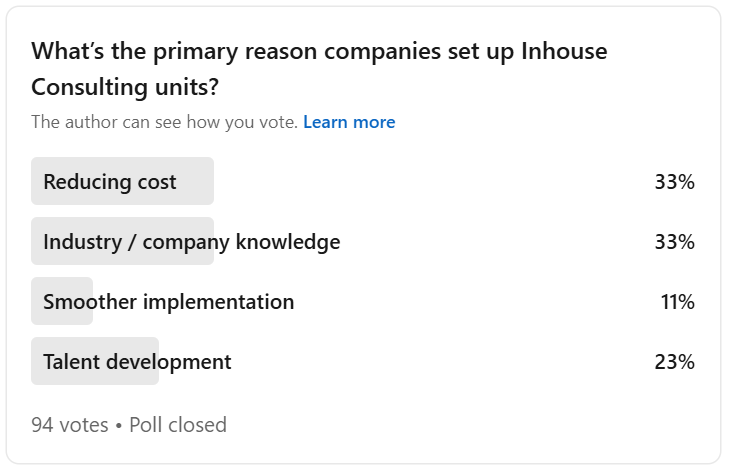
Task: Select "Industry / company knowledge" option text
Action: click(192, 242)
